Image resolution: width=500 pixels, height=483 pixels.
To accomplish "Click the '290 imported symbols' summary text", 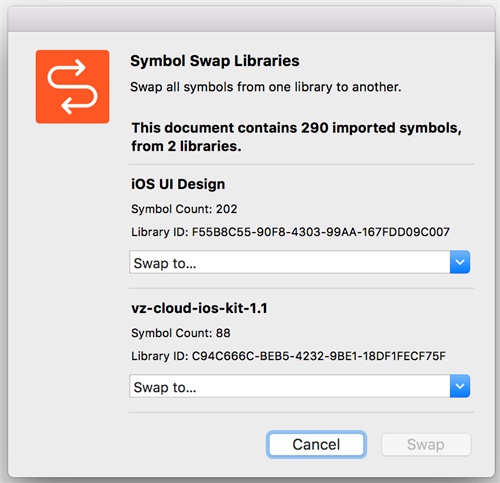I will tap(297, 137).
